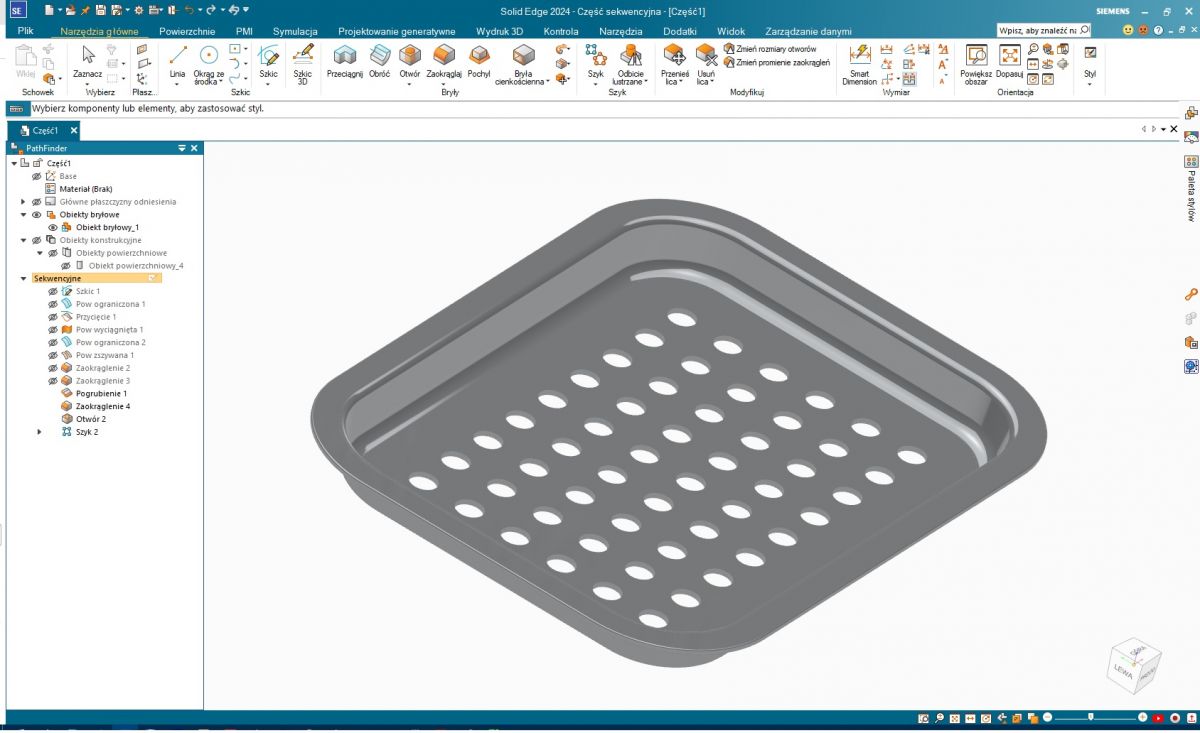Screen dimensions: 1200x733
Task: Select the Otwór hole tool
Action: pyautogui.click(x=410, y=60)
